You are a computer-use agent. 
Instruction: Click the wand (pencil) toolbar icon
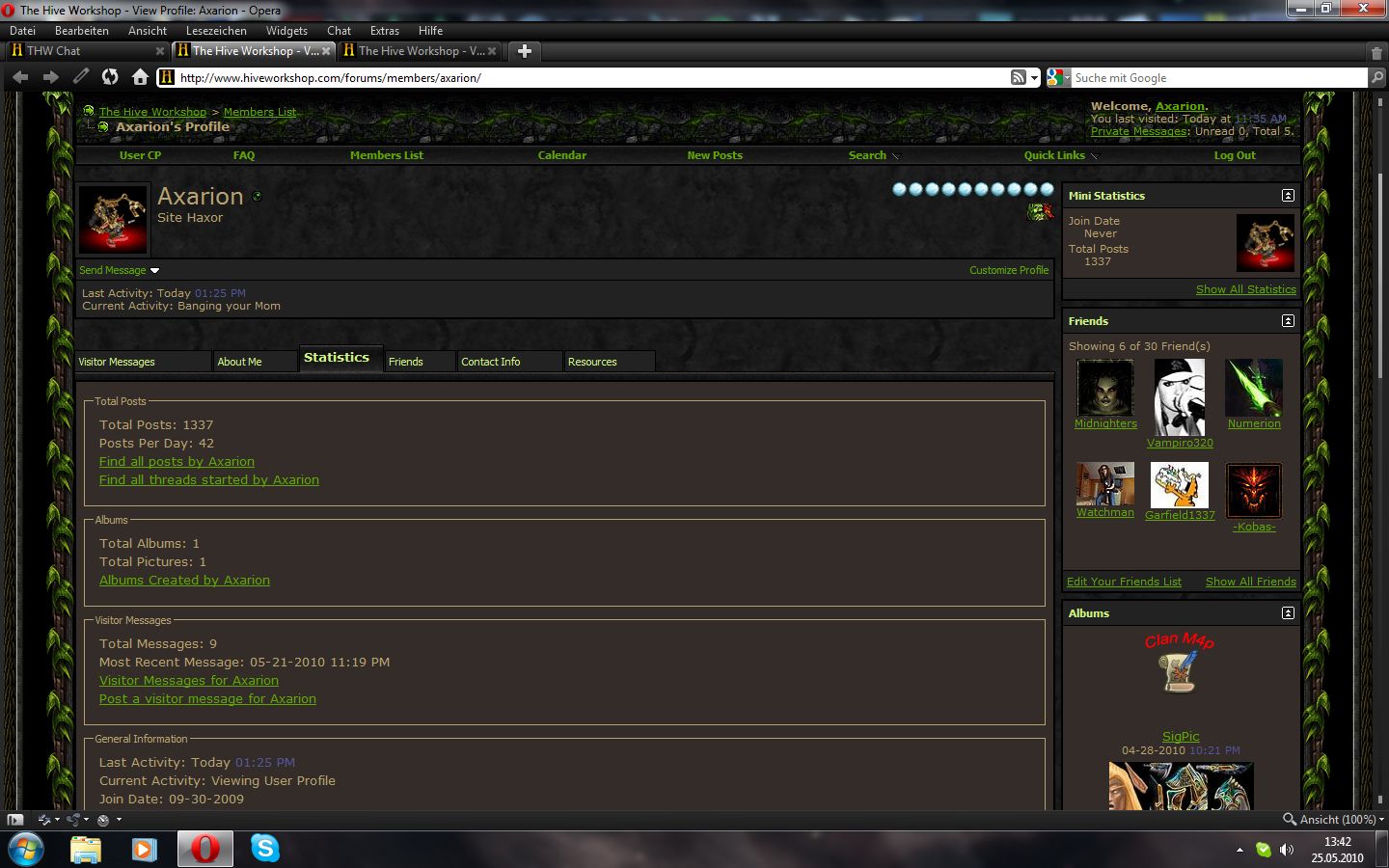(x=81, y=77)
